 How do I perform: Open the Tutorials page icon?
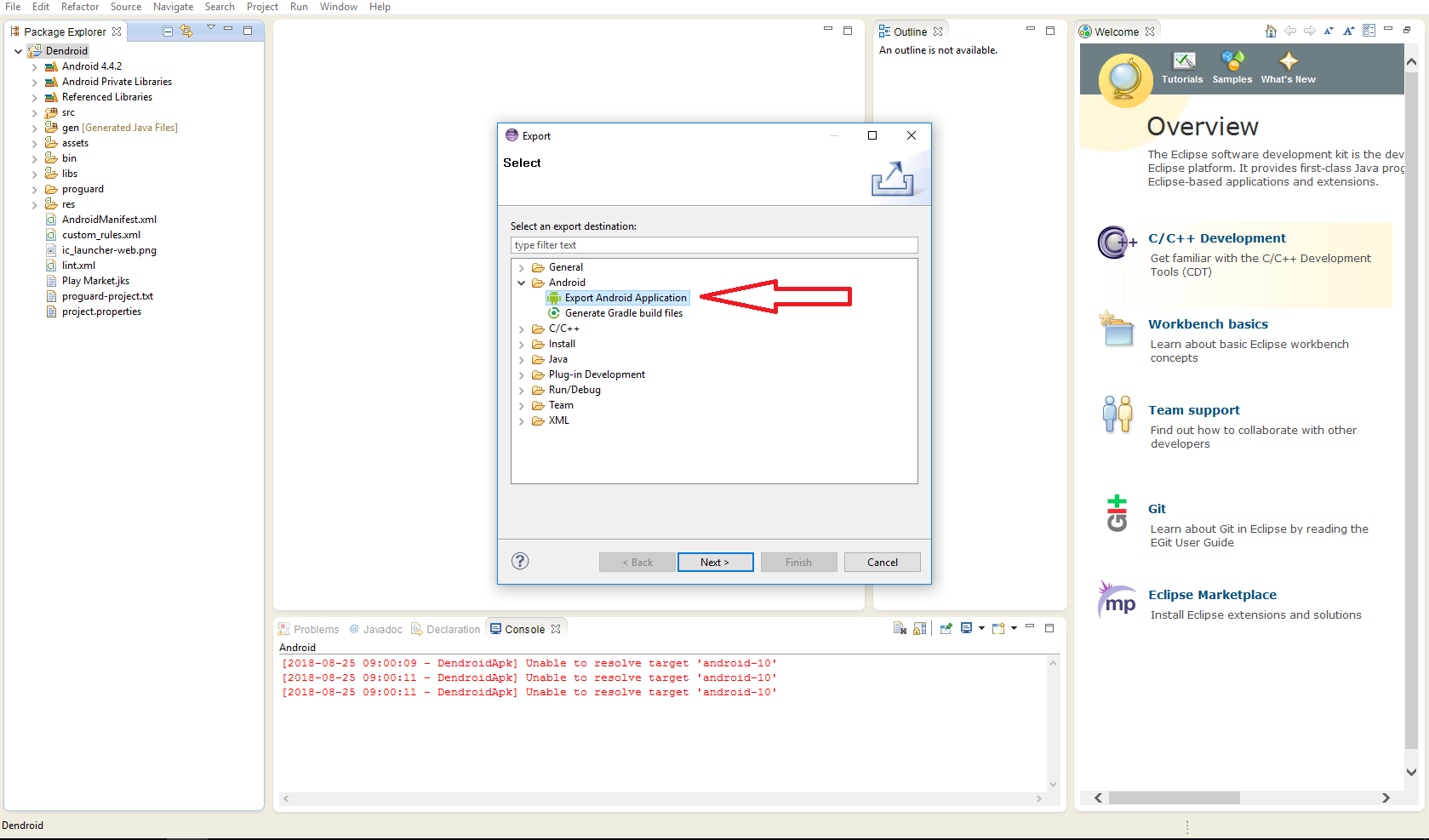tap(1183, 61)
